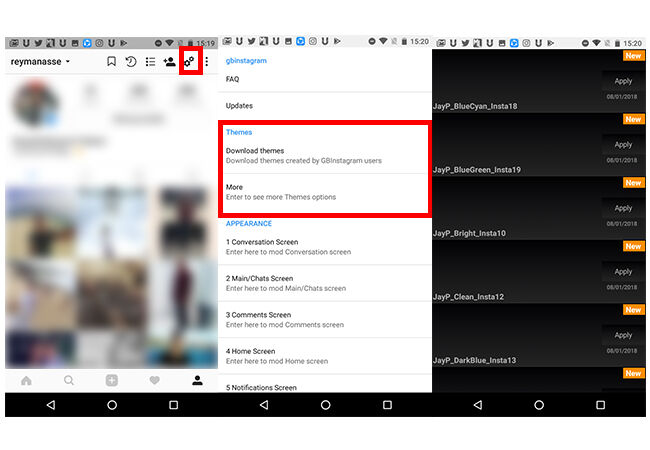Open More themes options entry
This screenshot has height=450, width=650.
coord(325,192)
